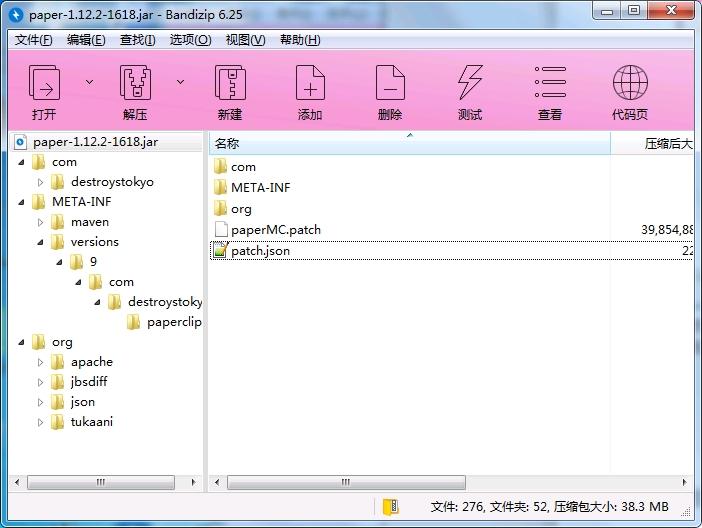Expand the tukaani tree node
This screenshot has height=528, width=702.
pyautogui.click(x=40, y=422)
